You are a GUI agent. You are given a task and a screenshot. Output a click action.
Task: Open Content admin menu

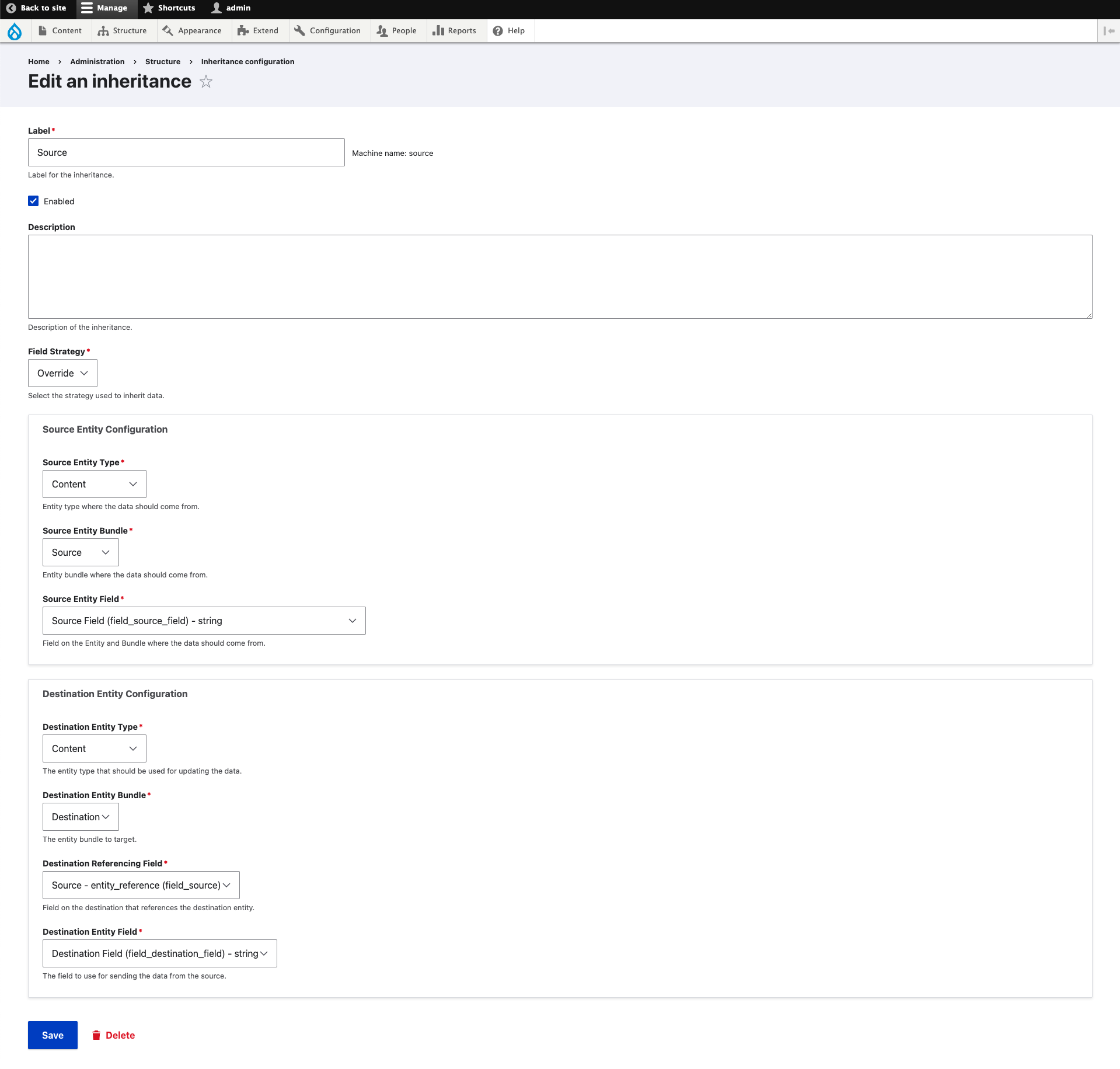point(60,31)
